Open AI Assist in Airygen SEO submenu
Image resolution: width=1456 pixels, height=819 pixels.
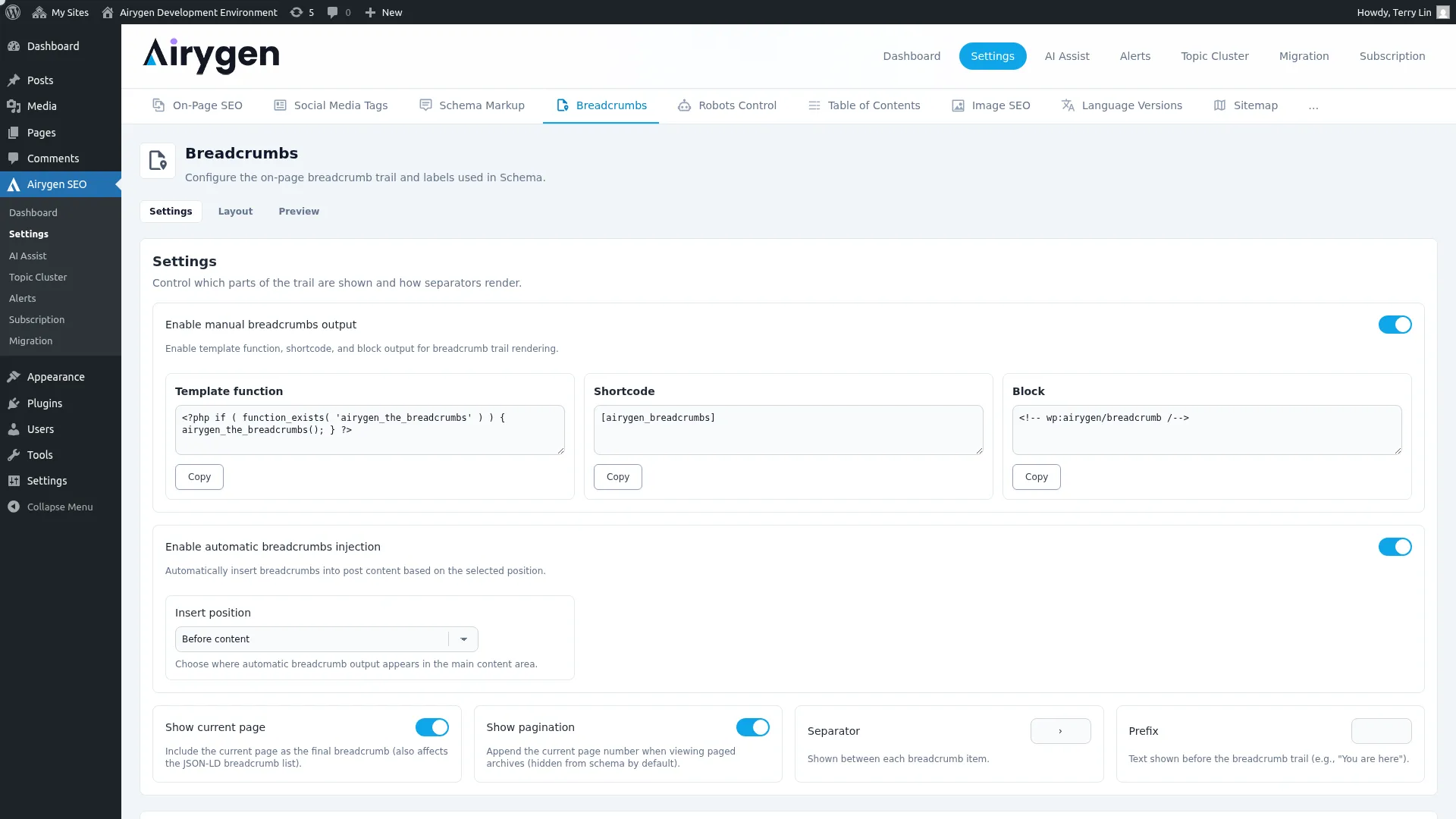(x=28, y=256)
